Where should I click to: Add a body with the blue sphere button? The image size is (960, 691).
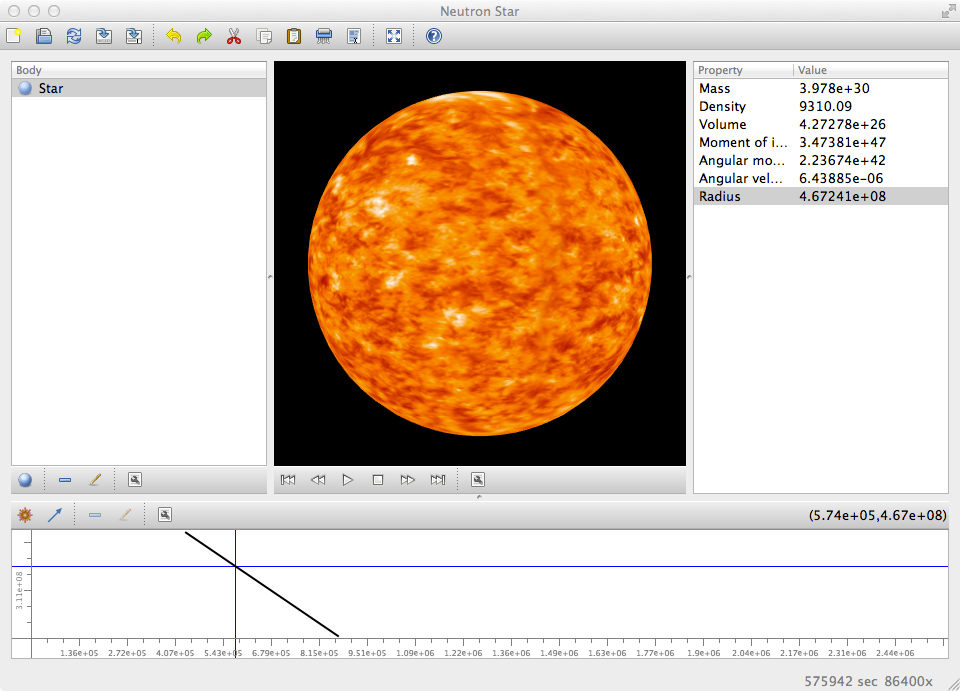click(x=25, y=480)
